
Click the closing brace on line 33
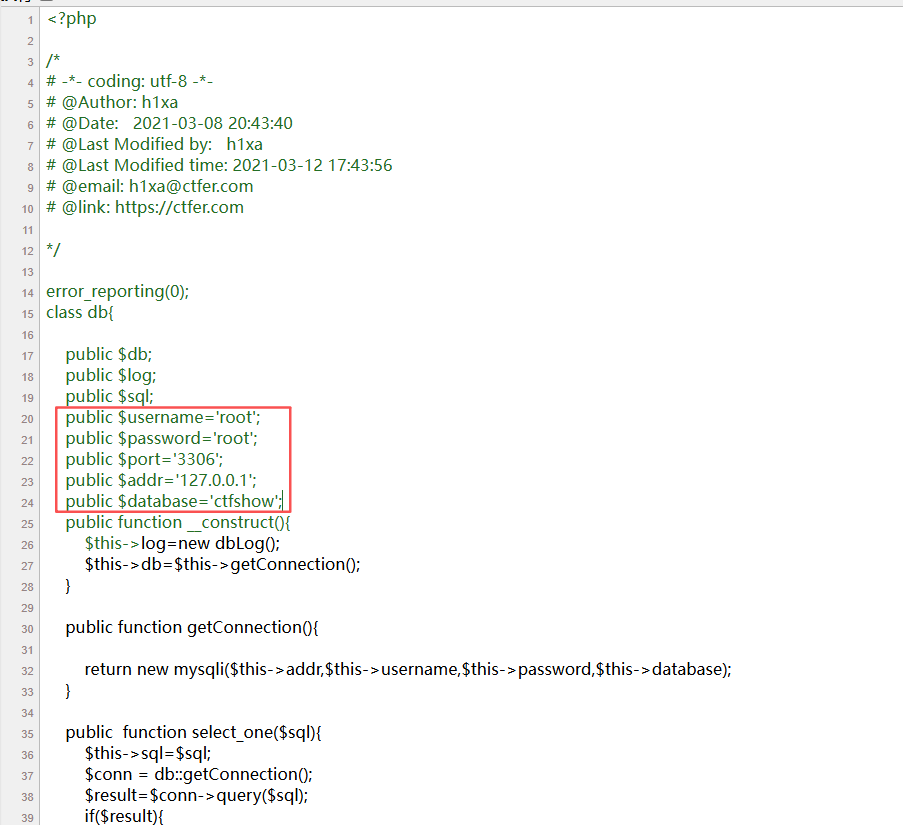click(x=68, y=691)
